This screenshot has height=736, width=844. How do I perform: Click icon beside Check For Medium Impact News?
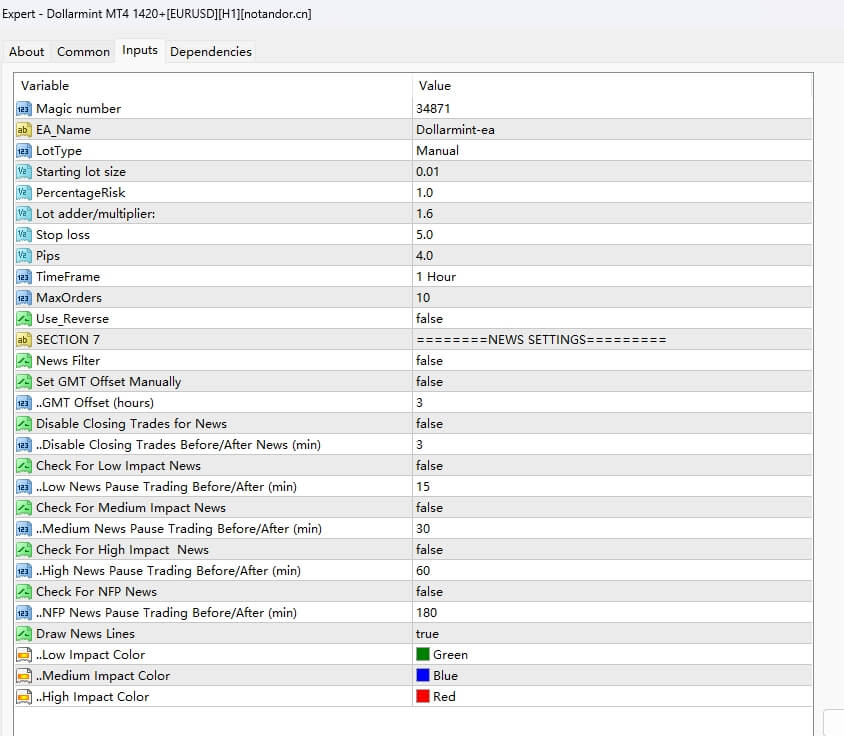(x=24, y=508)
